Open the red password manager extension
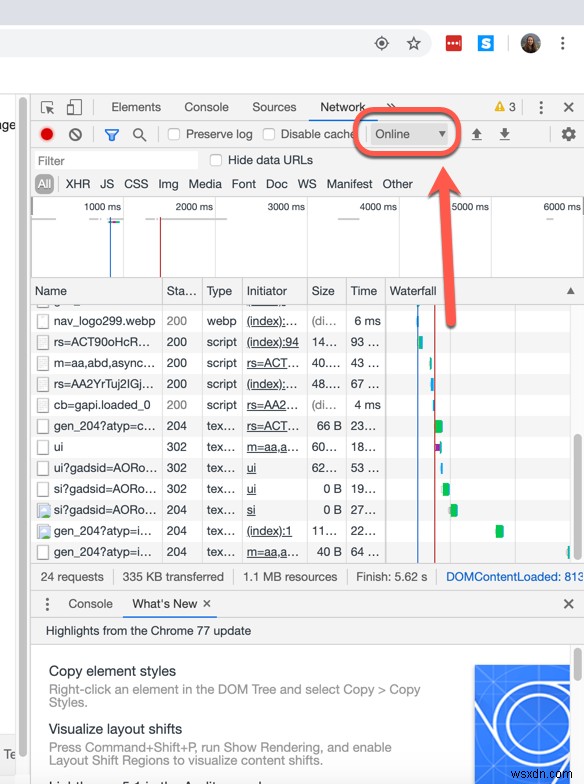The height and width of the screenshot is (784, 584). (454, 44)
